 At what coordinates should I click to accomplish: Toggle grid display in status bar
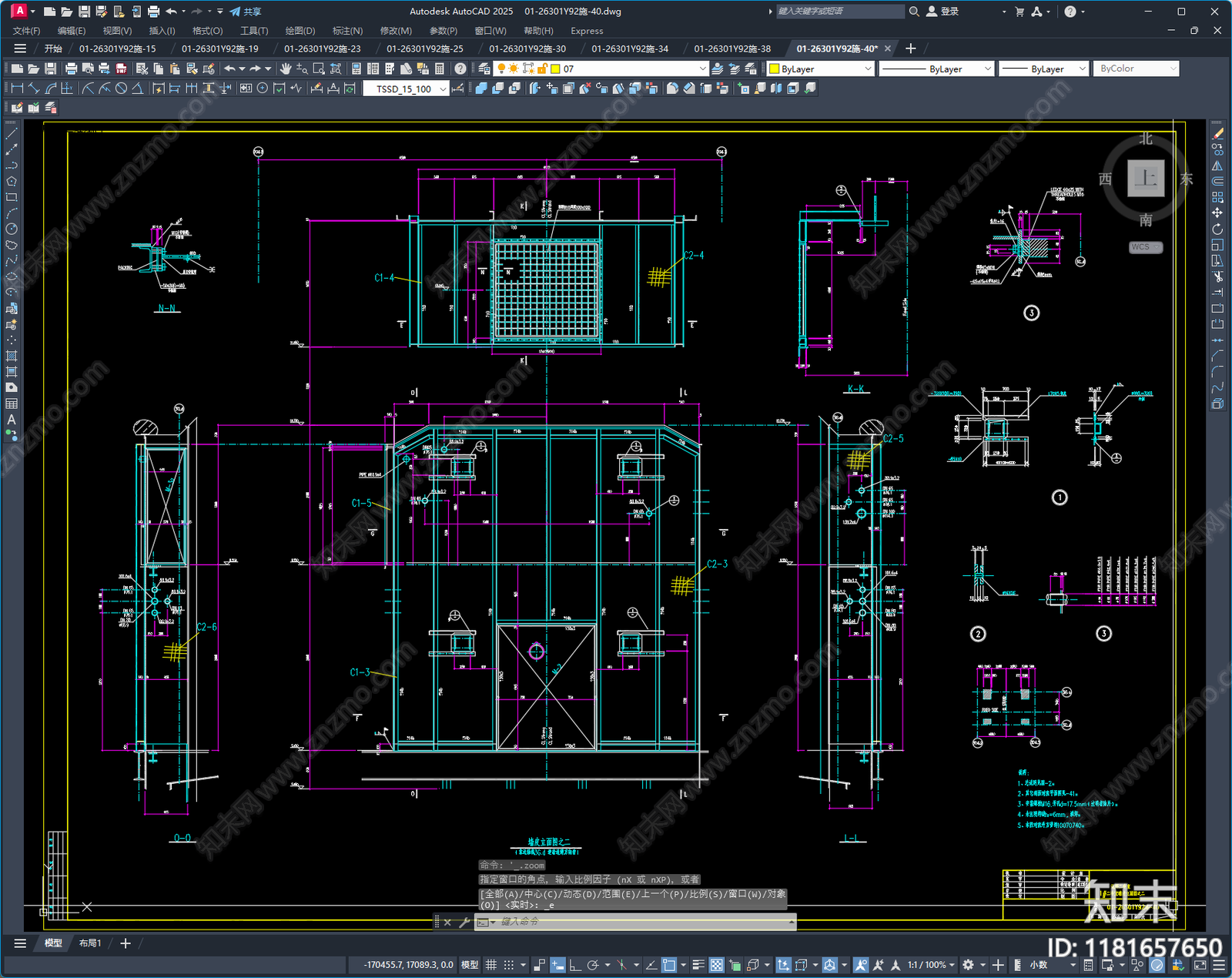click(x=490, y=965)
